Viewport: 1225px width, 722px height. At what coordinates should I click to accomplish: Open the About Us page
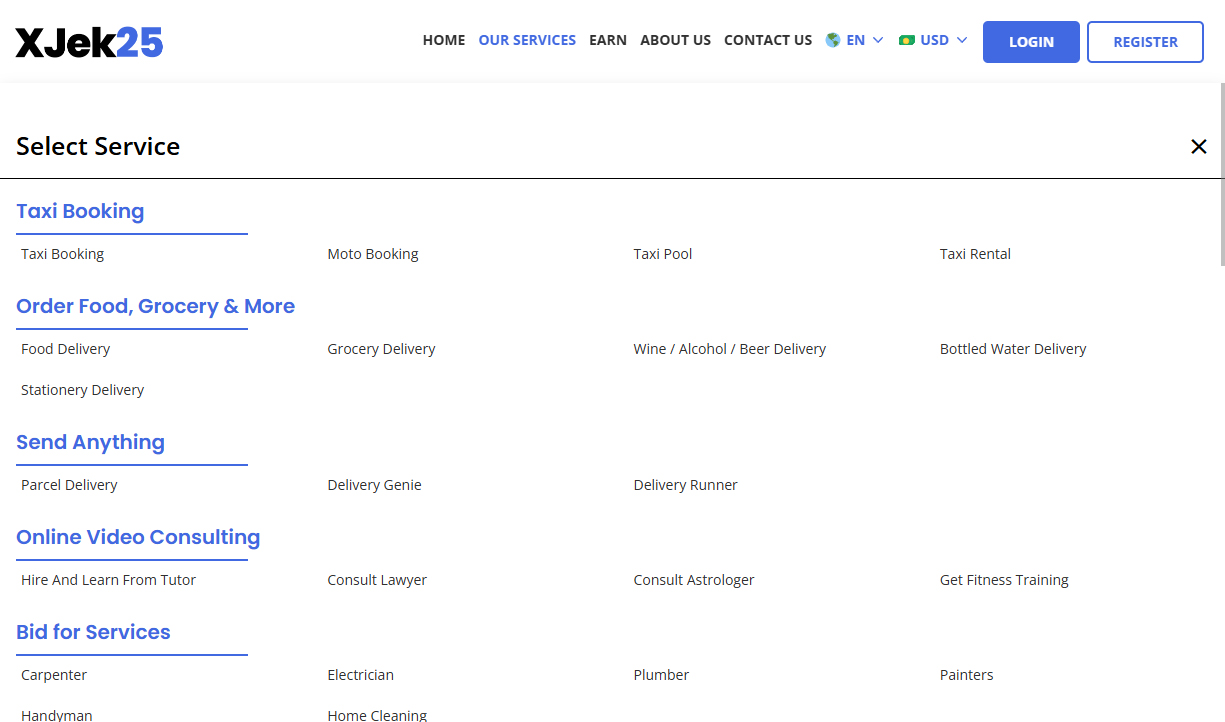[x=675, y=41]
